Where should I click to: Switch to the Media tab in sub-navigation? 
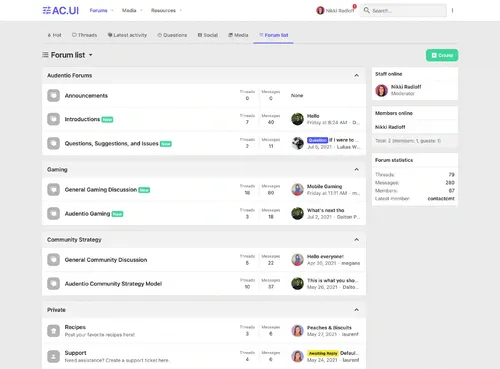(x=238, y=35)
